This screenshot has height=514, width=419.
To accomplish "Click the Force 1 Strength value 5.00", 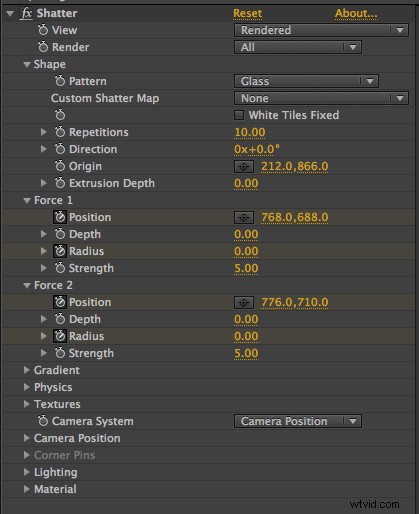I will pyautogui.click(x=246, y=268).
